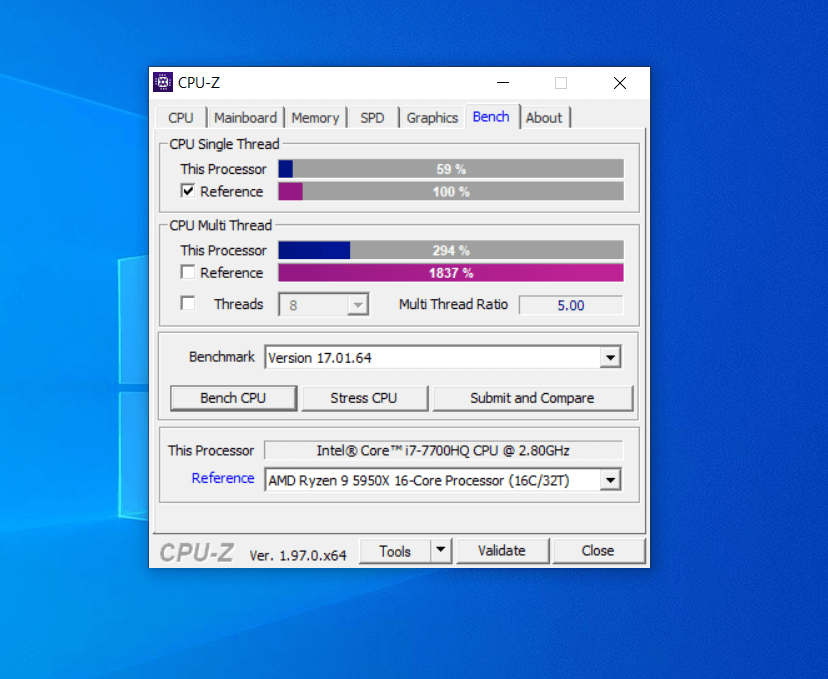
Task: Open the Graphics tab
Action: [432, 118]
